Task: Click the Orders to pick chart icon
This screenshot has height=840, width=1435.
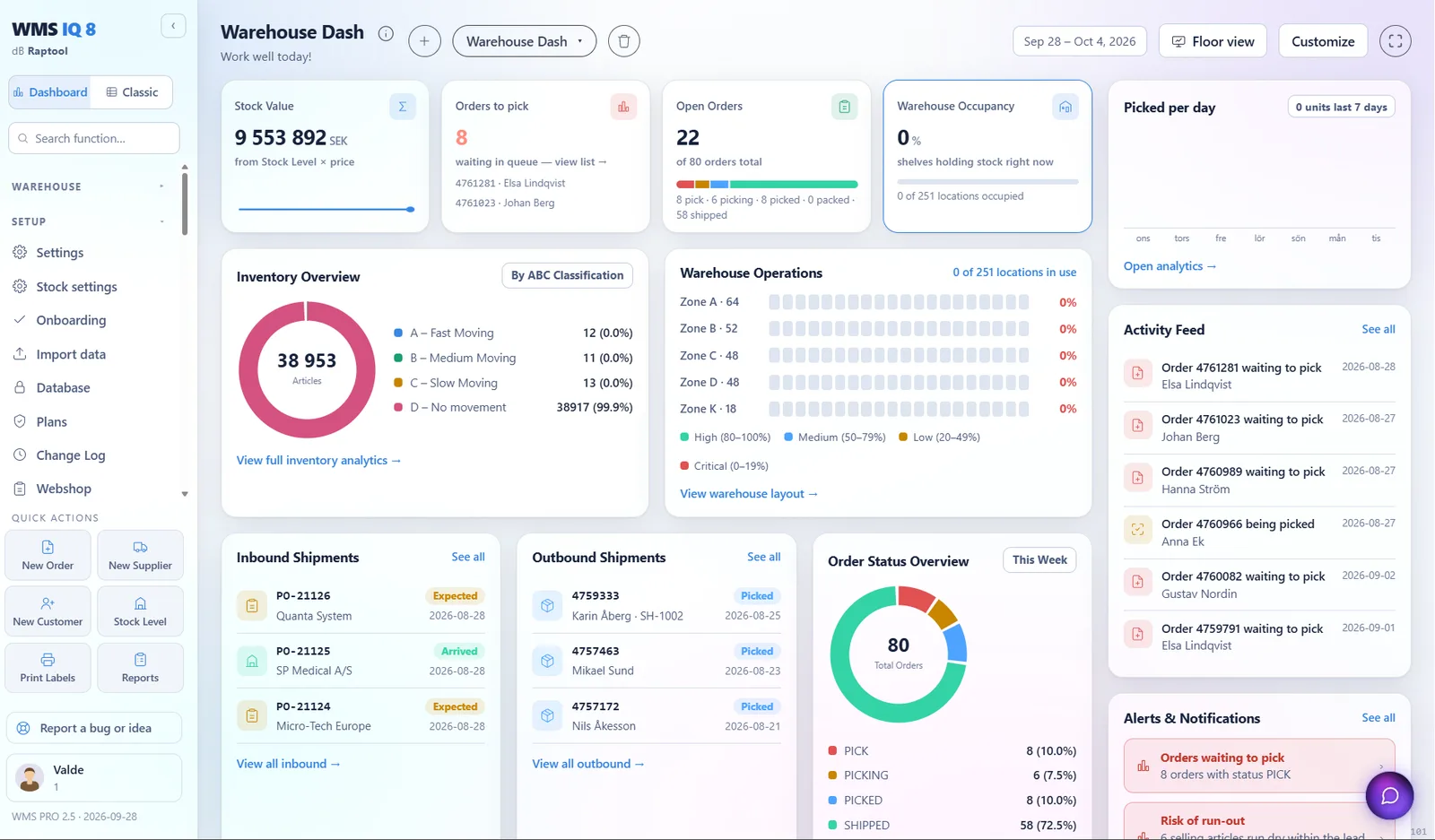Action: point(623,107)
